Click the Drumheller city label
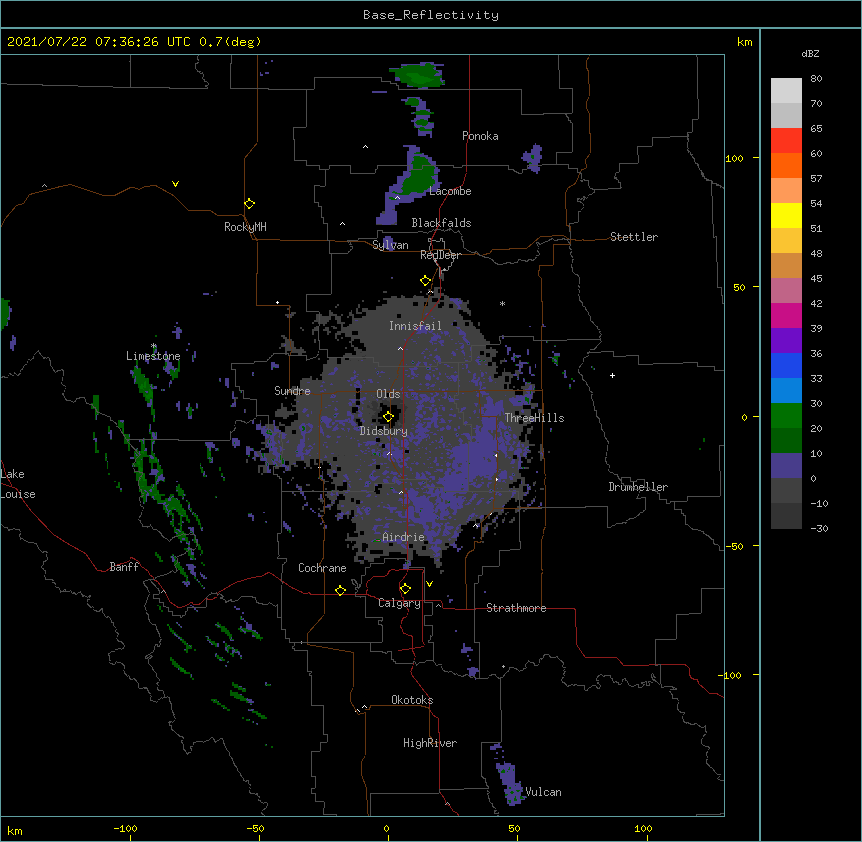This screenshot has width=862, height=842. click(x=638, y=487)
